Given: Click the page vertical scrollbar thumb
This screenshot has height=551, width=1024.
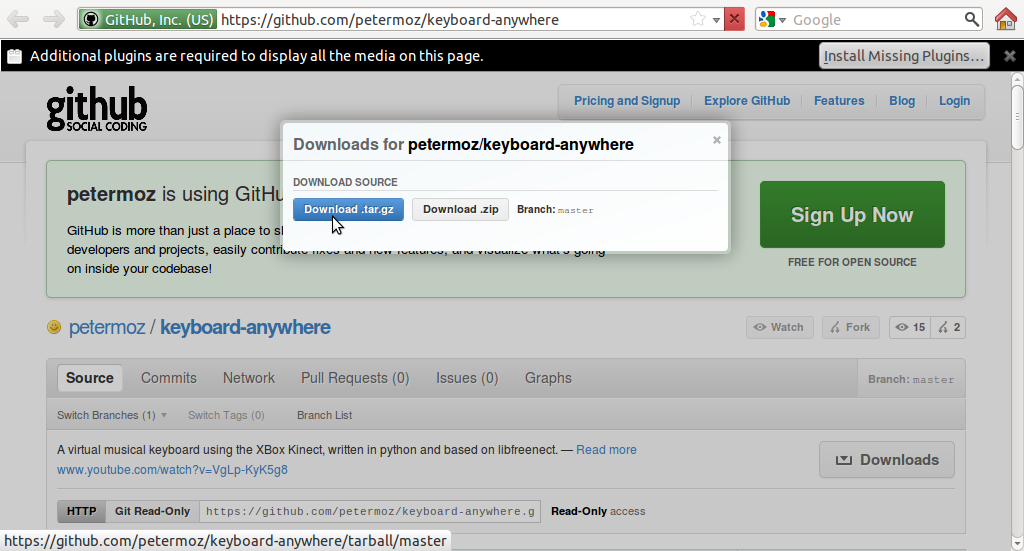Looking at the screenshot, I should pos(1017,118).
